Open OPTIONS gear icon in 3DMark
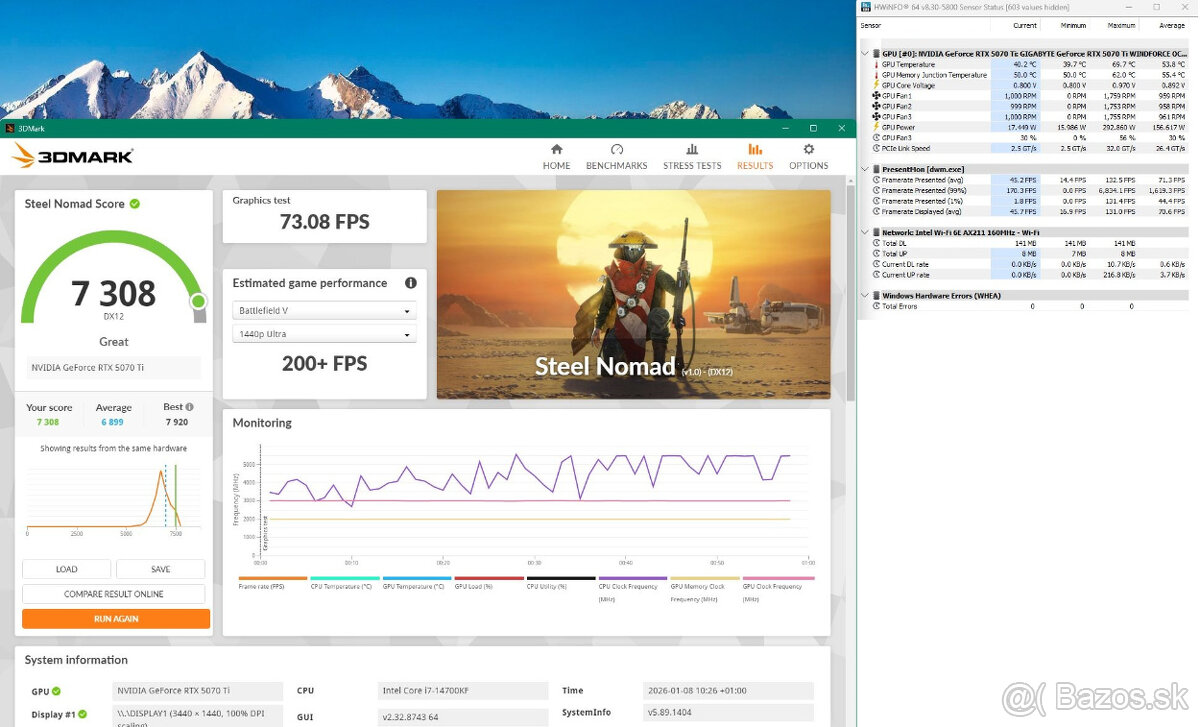 808,150
